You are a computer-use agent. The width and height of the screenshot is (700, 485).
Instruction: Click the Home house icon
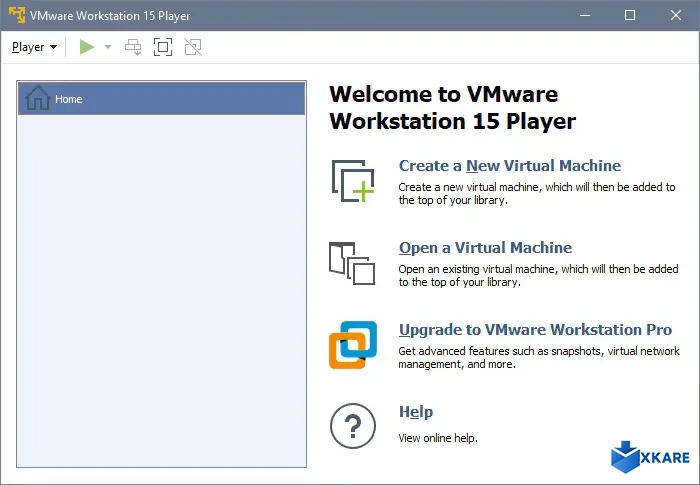[x=38, y=98]
